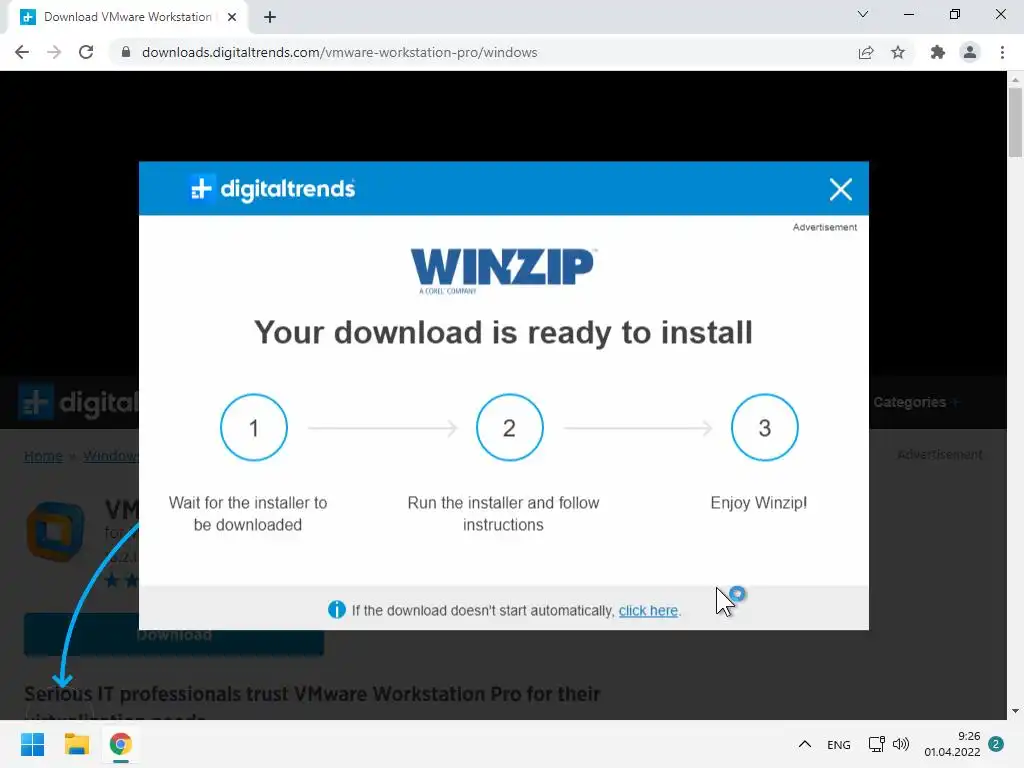Click the Windows breadcrumb link
Viewport: 1024px width, 768px height.
pyautogui.click(x=110, y=456)
